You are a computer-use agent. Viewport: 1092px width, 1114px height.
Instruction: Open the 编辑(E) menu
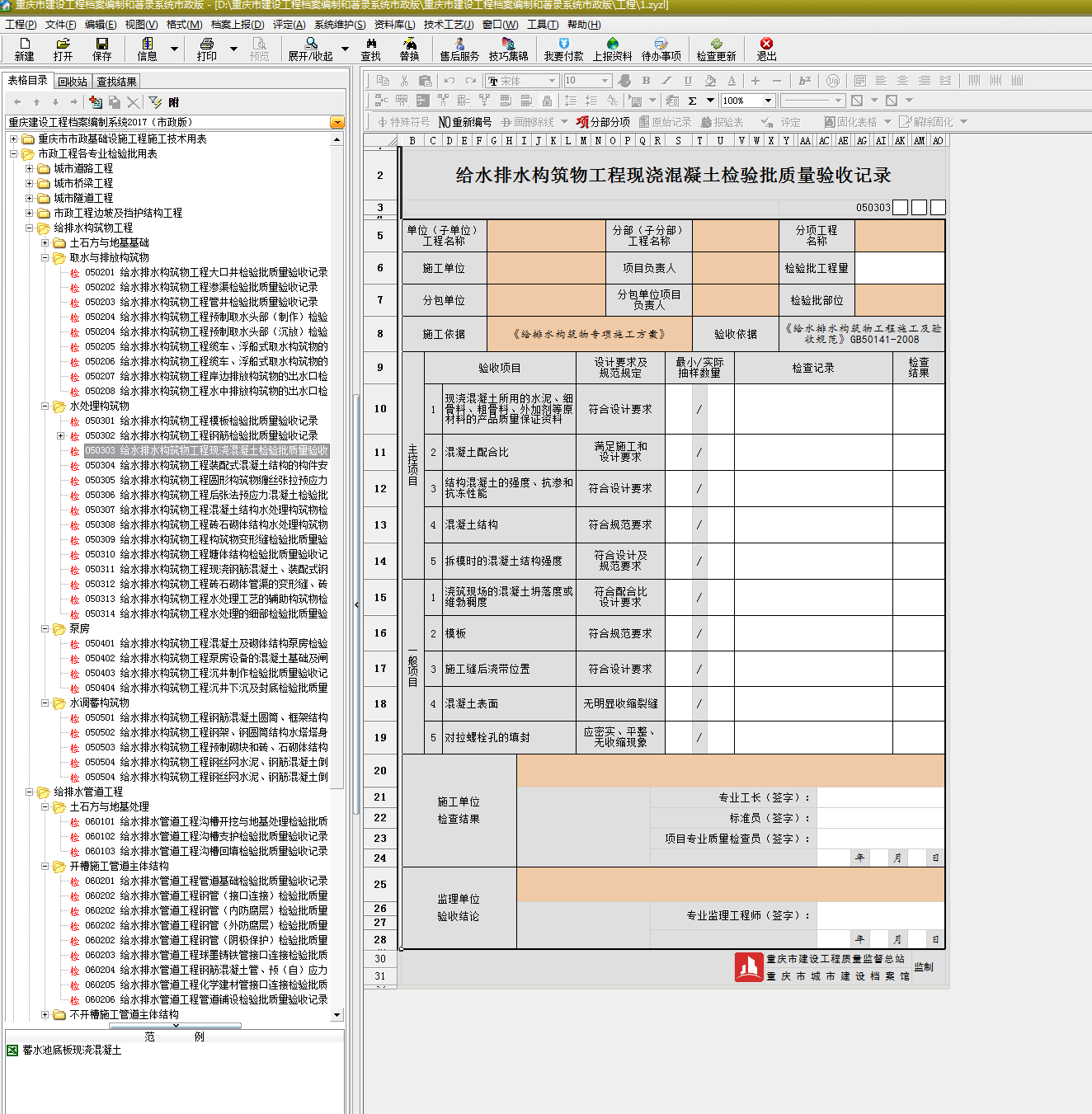[x=101, y=25]
